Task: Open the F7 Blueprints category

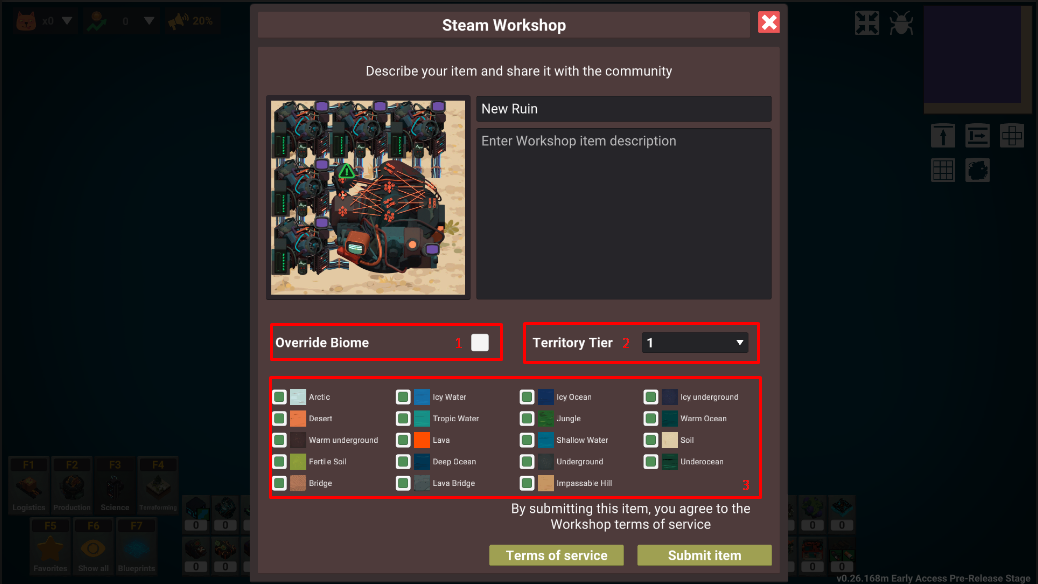Action: pyautogui.click(x=136, y=547)
